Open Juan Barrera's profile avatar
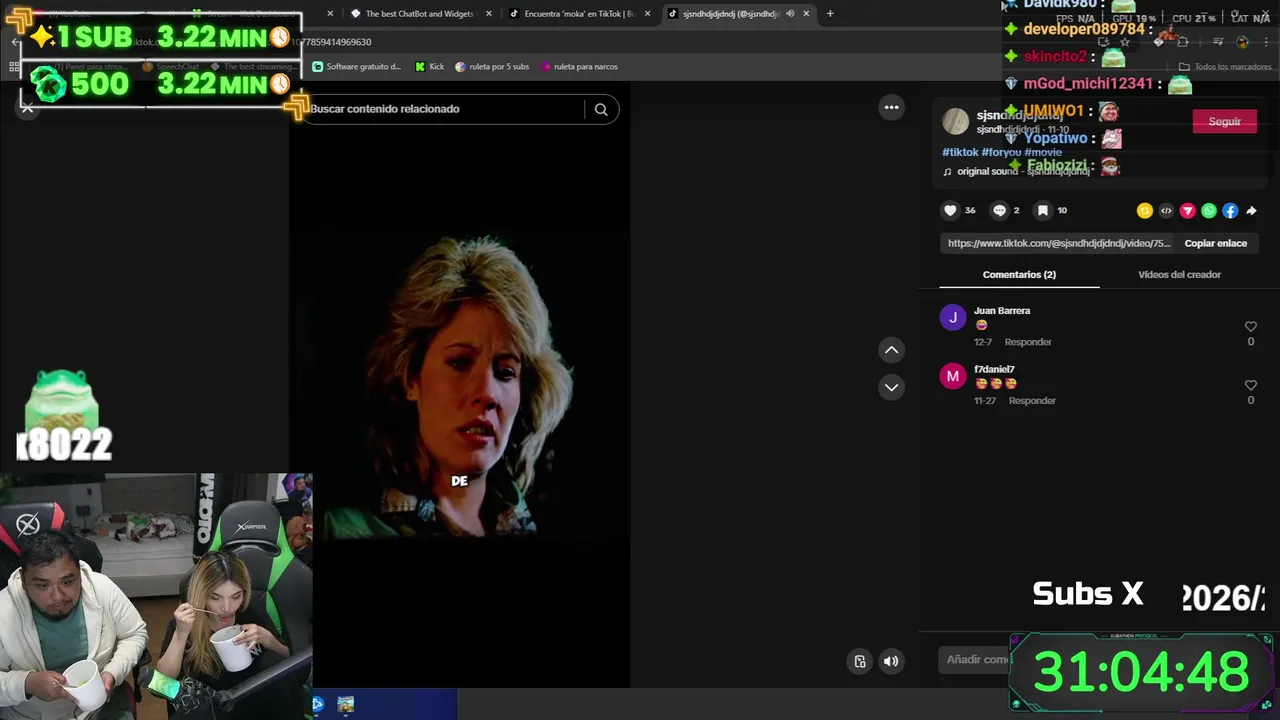 pyautogui.click(x=953, y=317)
